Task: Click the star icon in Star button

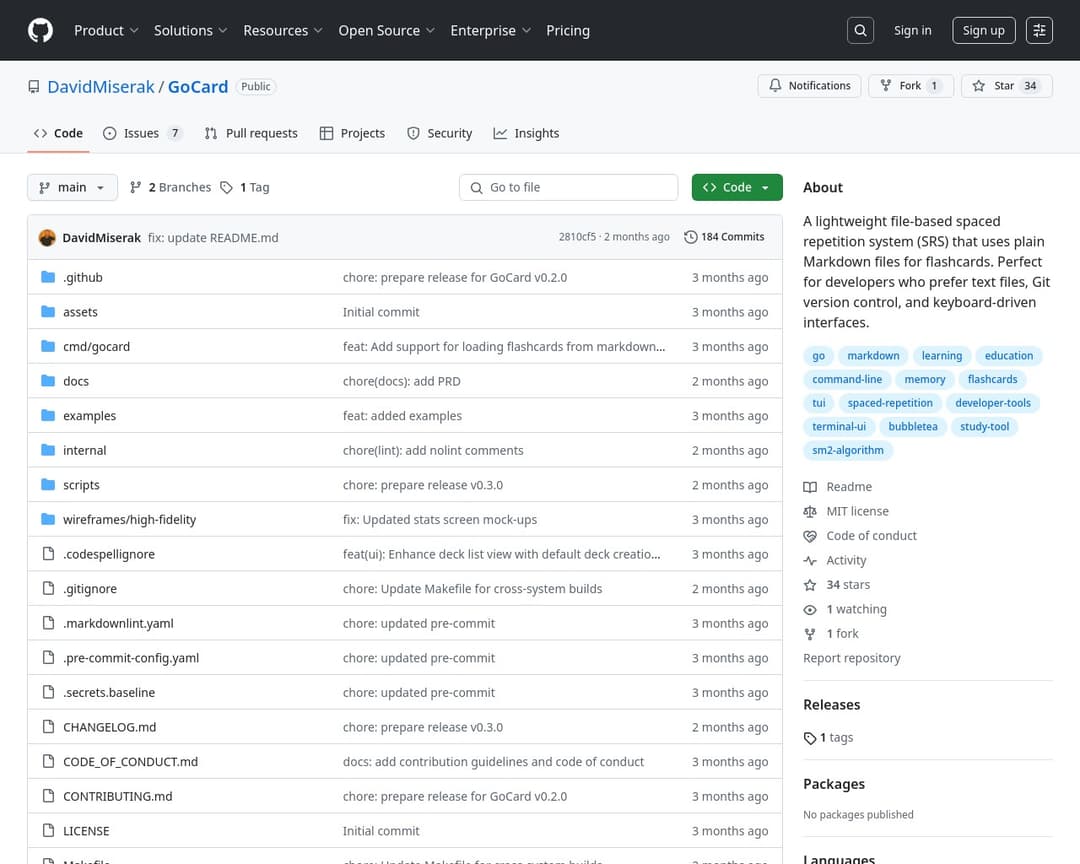Action: click(x=978, y=85)
